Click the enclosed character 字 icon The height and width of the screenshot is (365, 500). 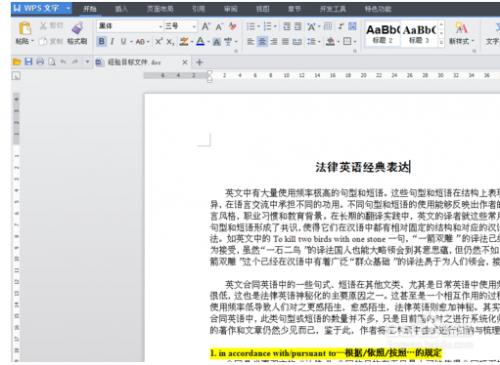coord(228,42)
